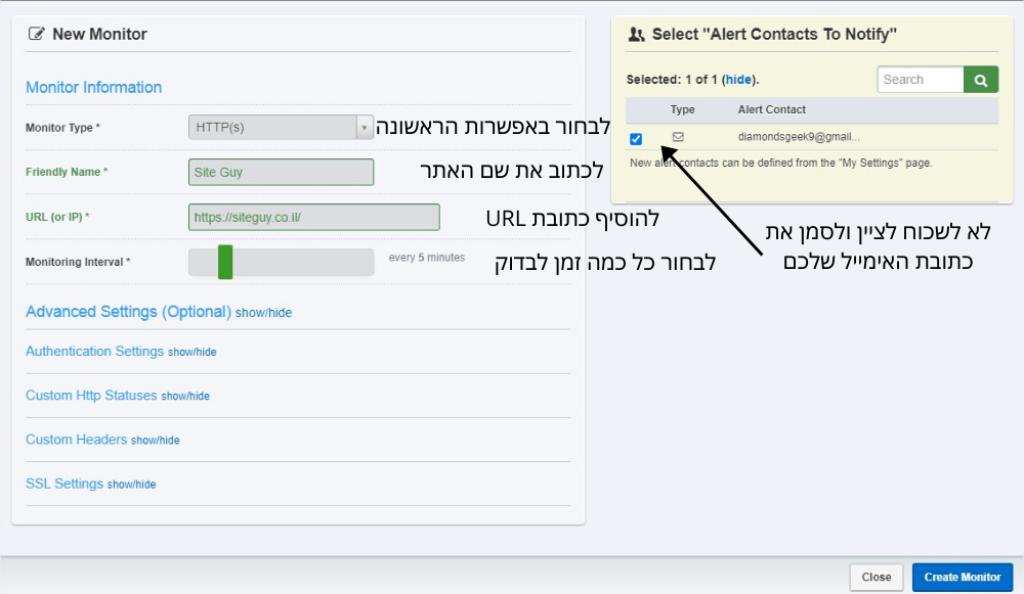Open the Monitor Type dropdown arrow
This screenshot has width=1024, height=594.
tap(364, 127)
